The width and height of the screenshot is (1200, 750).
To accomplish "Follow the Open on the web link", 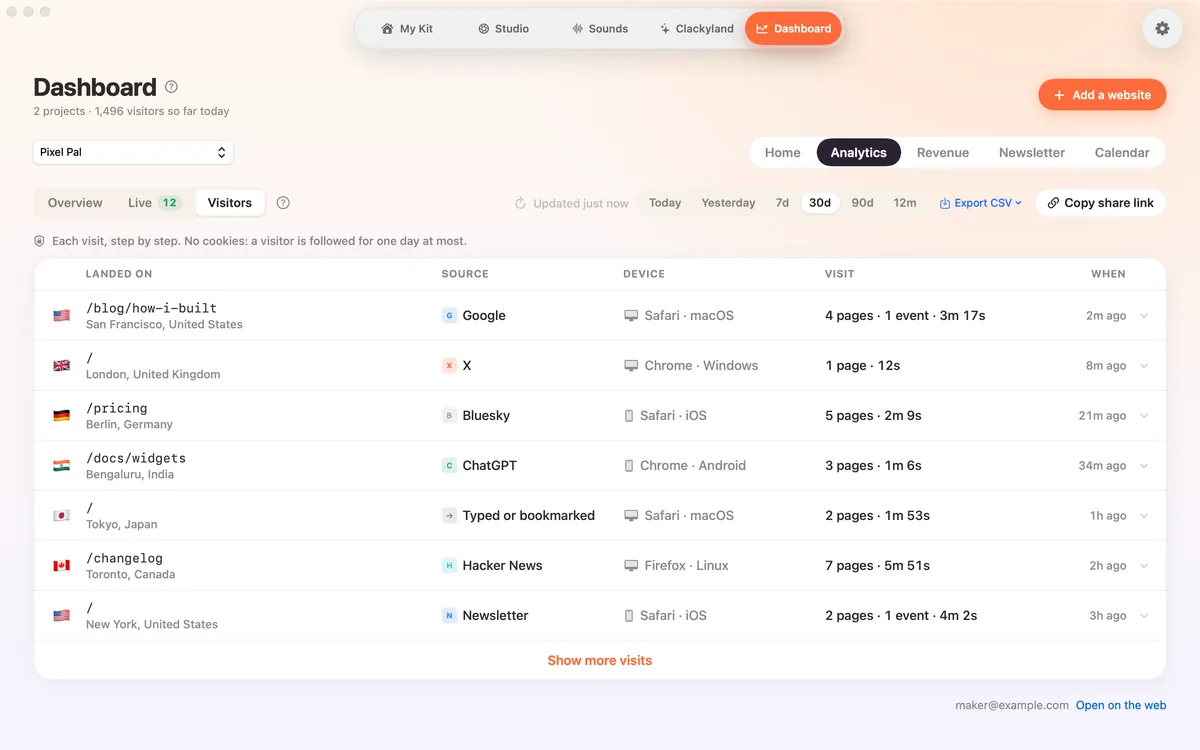I will (1121, 705).
